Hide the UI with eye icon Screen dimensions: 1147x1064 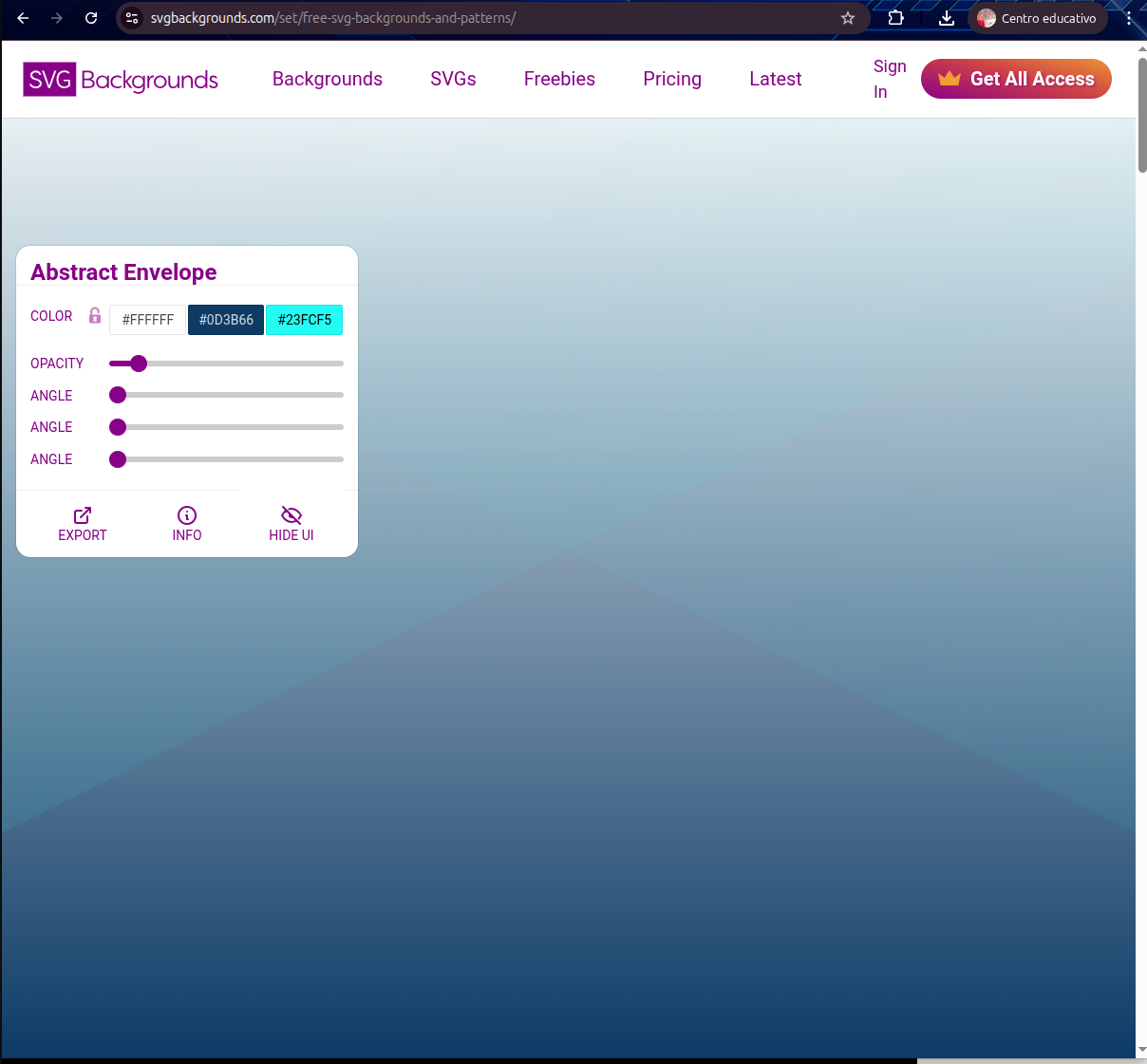point(291,515)
